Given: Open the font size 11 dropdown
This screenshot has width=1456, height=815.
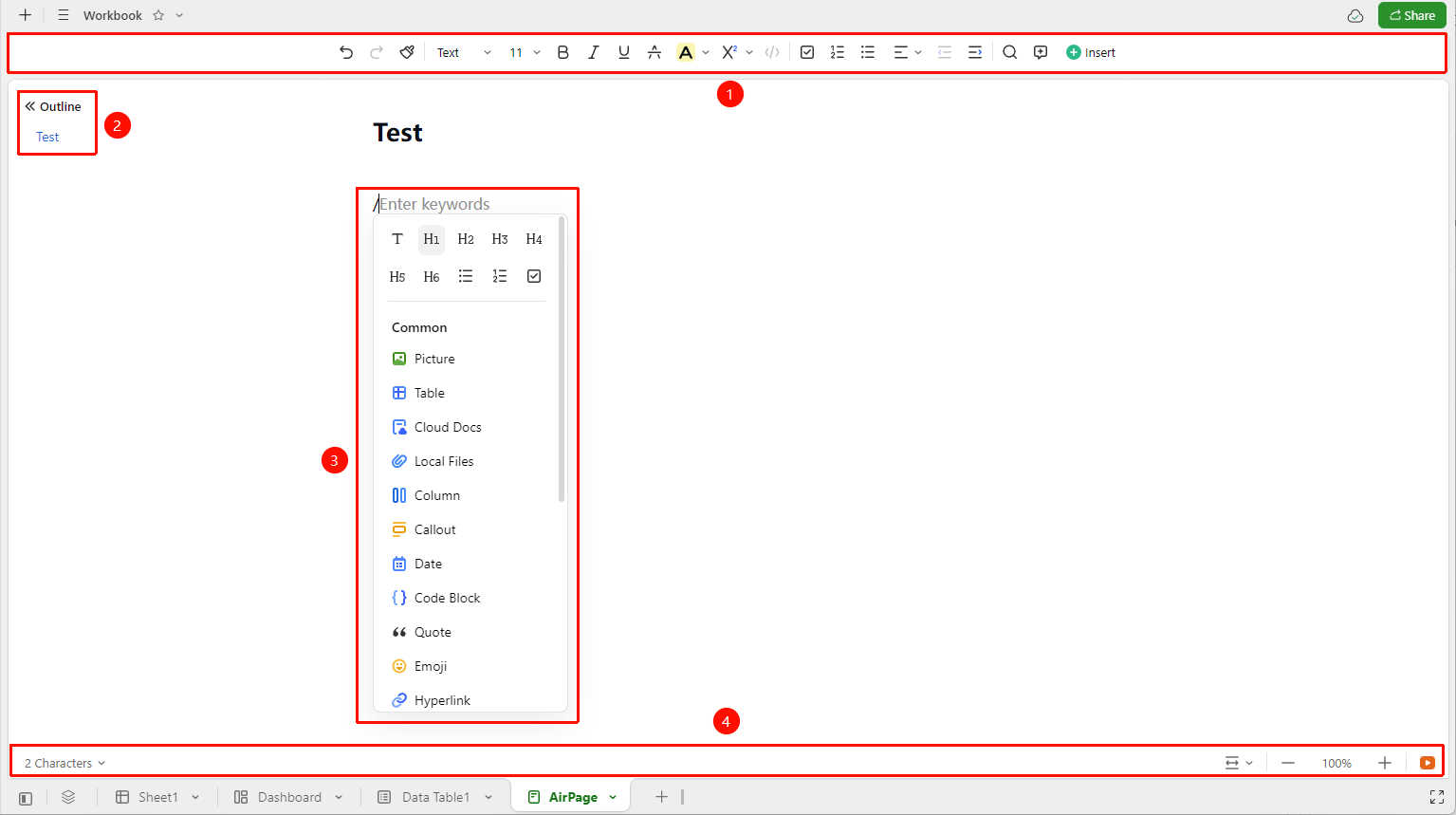Looking at the screenshot, I should pyautogui.click(x=525, y=52).
